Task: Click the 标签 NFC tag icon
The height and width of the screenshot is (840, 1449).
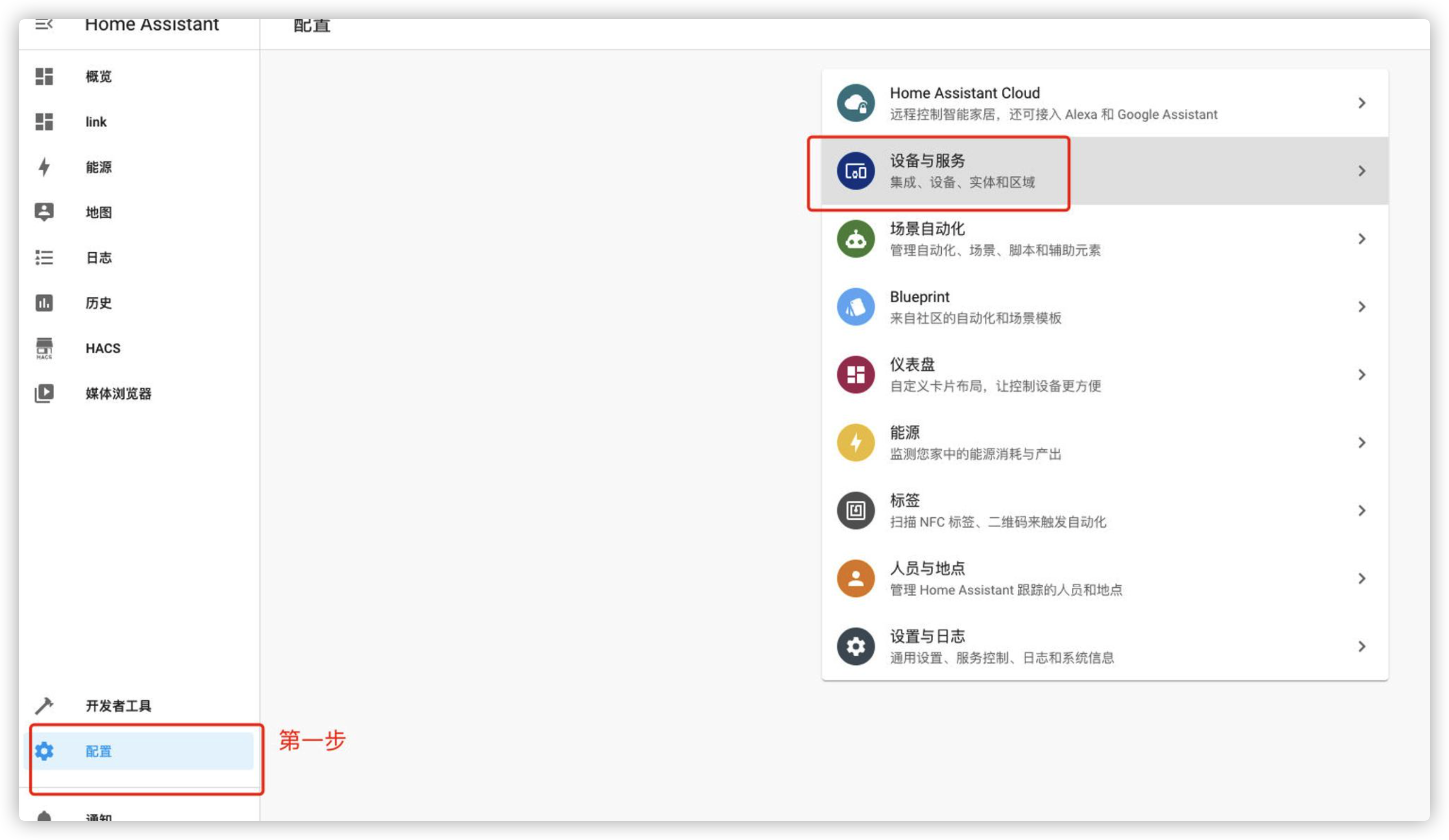Action: coord(856,510)
